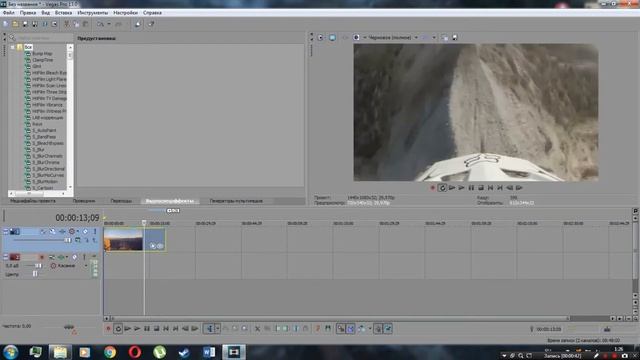
Task: Switch to the Проводник tab
Action: (84, 201)
